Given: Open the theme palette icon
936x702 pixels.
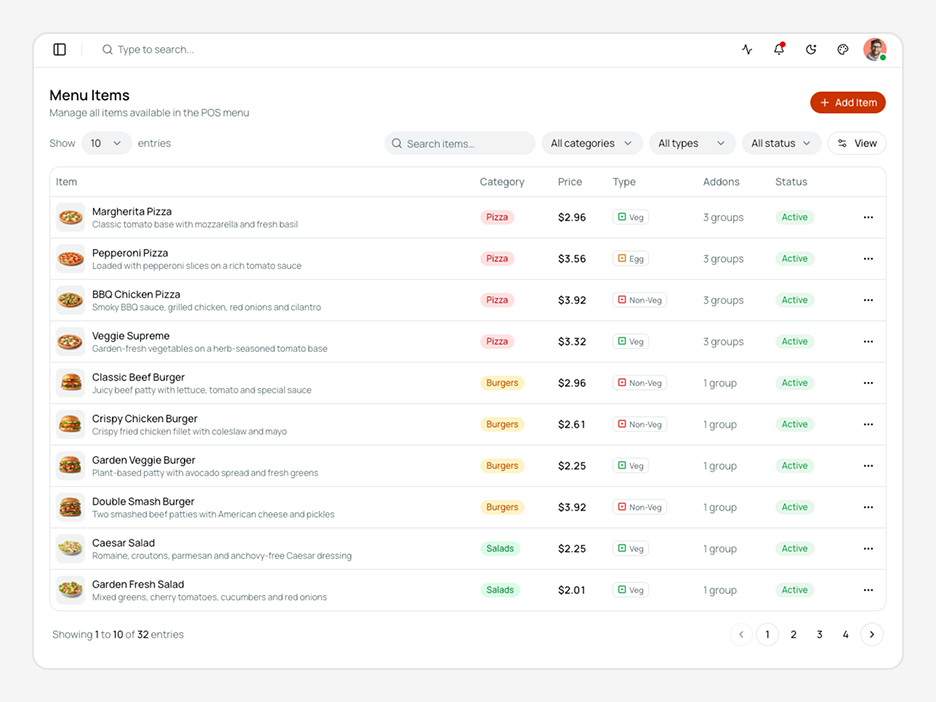Looking at the screenshot, I should [842, 50].
